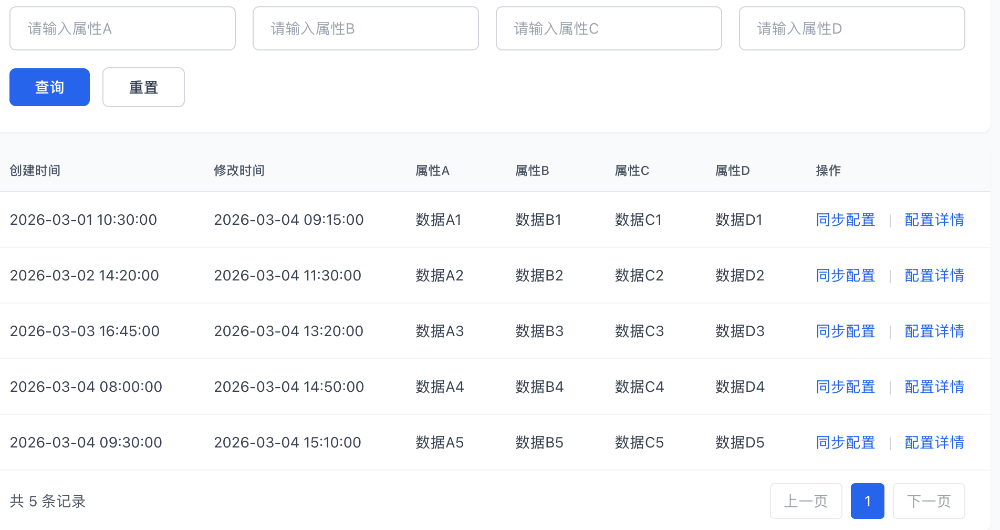Viewport: 1000px width, 530px height.
Task: Click the 数据A5 cell
Action: point(439,442)
